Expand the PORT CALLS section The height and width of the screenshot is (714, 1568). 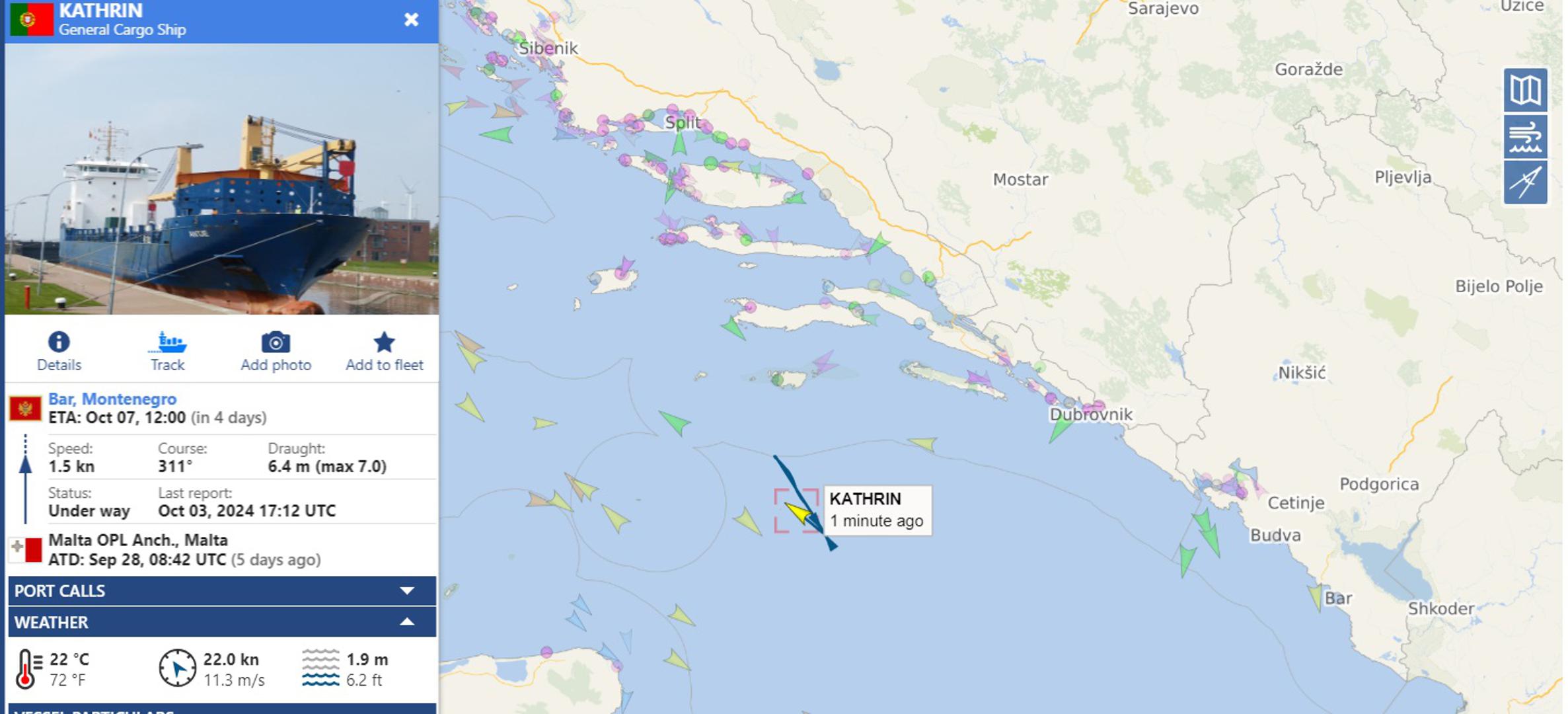pyautogui.click(x=222, y=591)
